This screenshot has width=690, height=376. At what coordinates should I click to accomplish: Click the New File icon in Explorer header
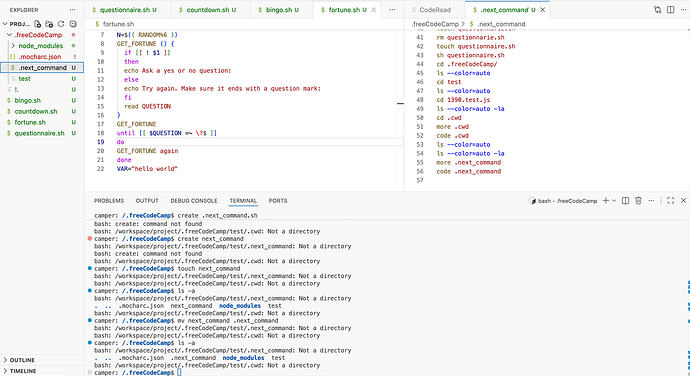click(38, 24)
